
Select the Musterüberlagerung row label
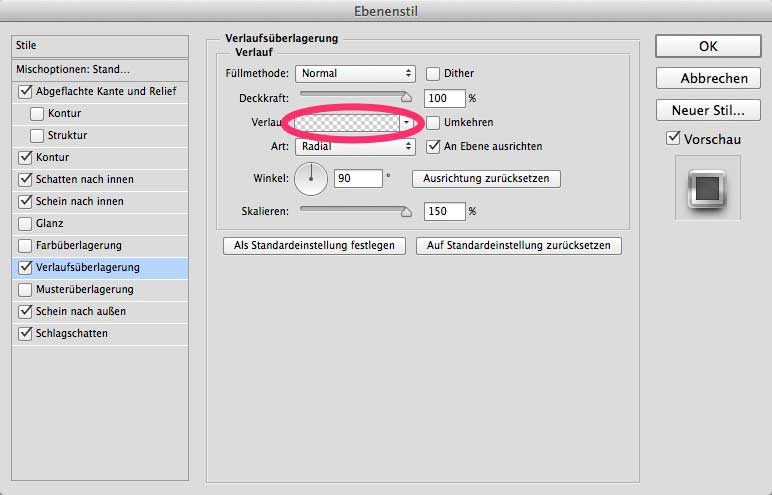[85, 290]
